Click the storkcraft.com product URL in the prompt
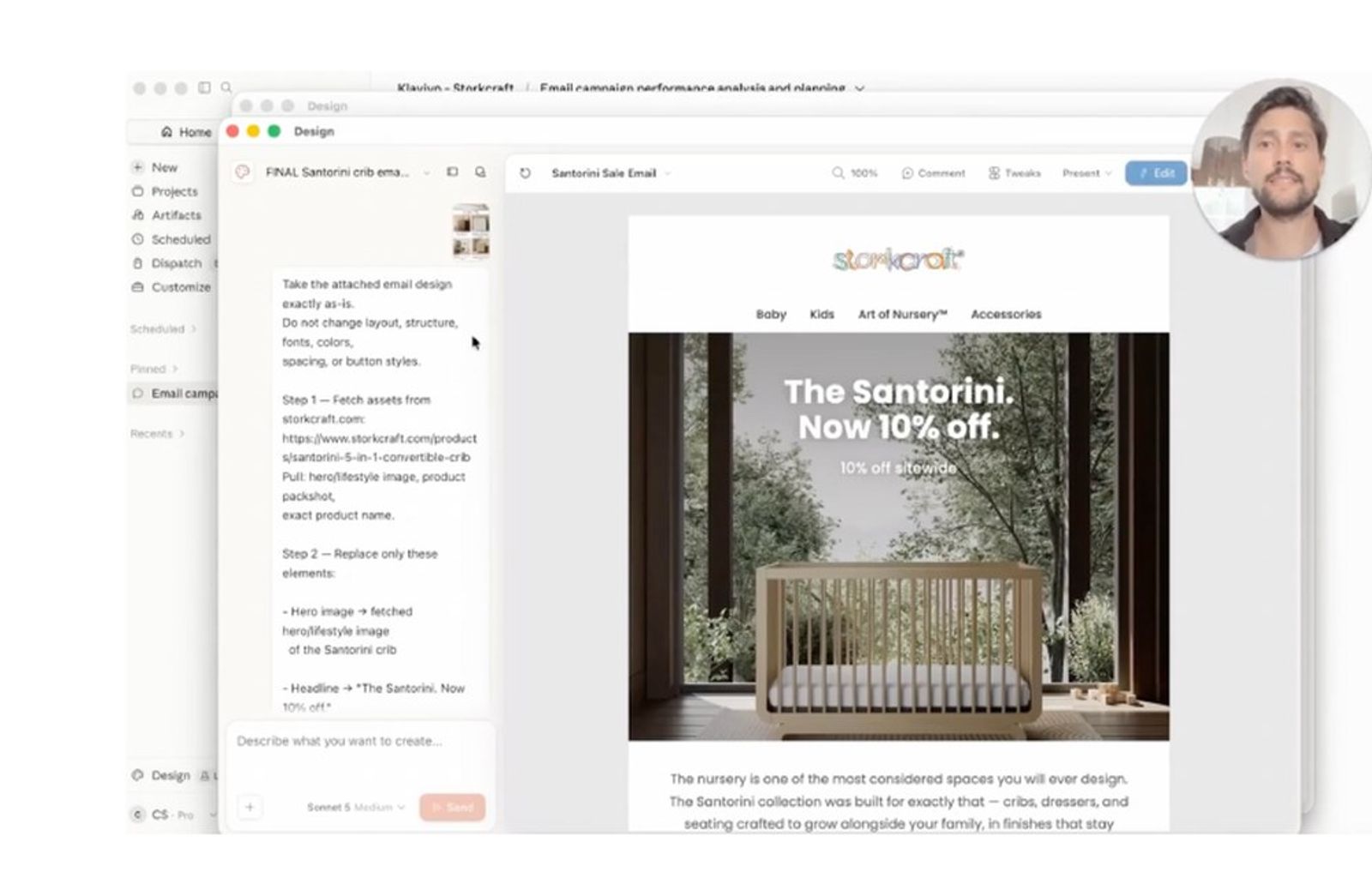The height and width of the screenshot is (878, 1372). [x=378, y=448]
